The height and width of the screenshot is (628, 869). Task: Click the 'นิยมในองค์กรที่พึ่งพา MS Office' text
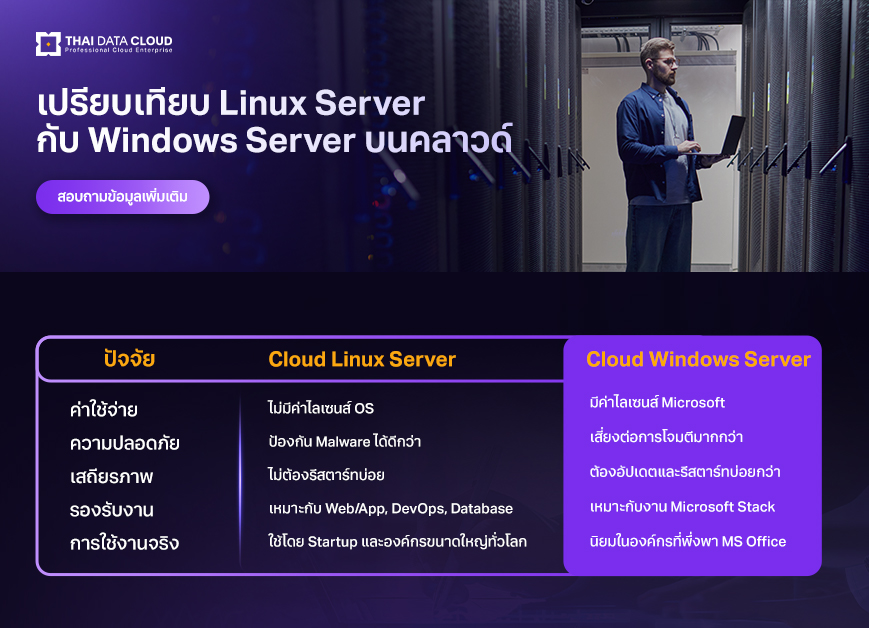pos(688,541)
